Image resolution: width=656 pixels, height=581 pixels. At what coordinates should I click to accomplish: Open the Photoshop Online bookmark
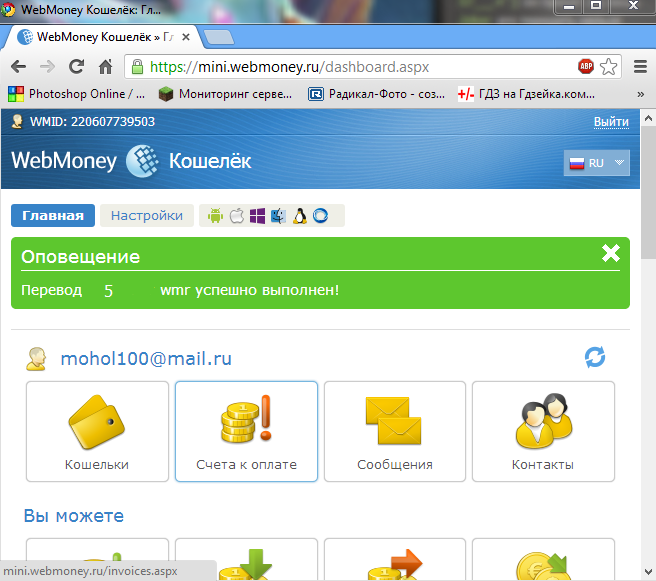point(77,94)
